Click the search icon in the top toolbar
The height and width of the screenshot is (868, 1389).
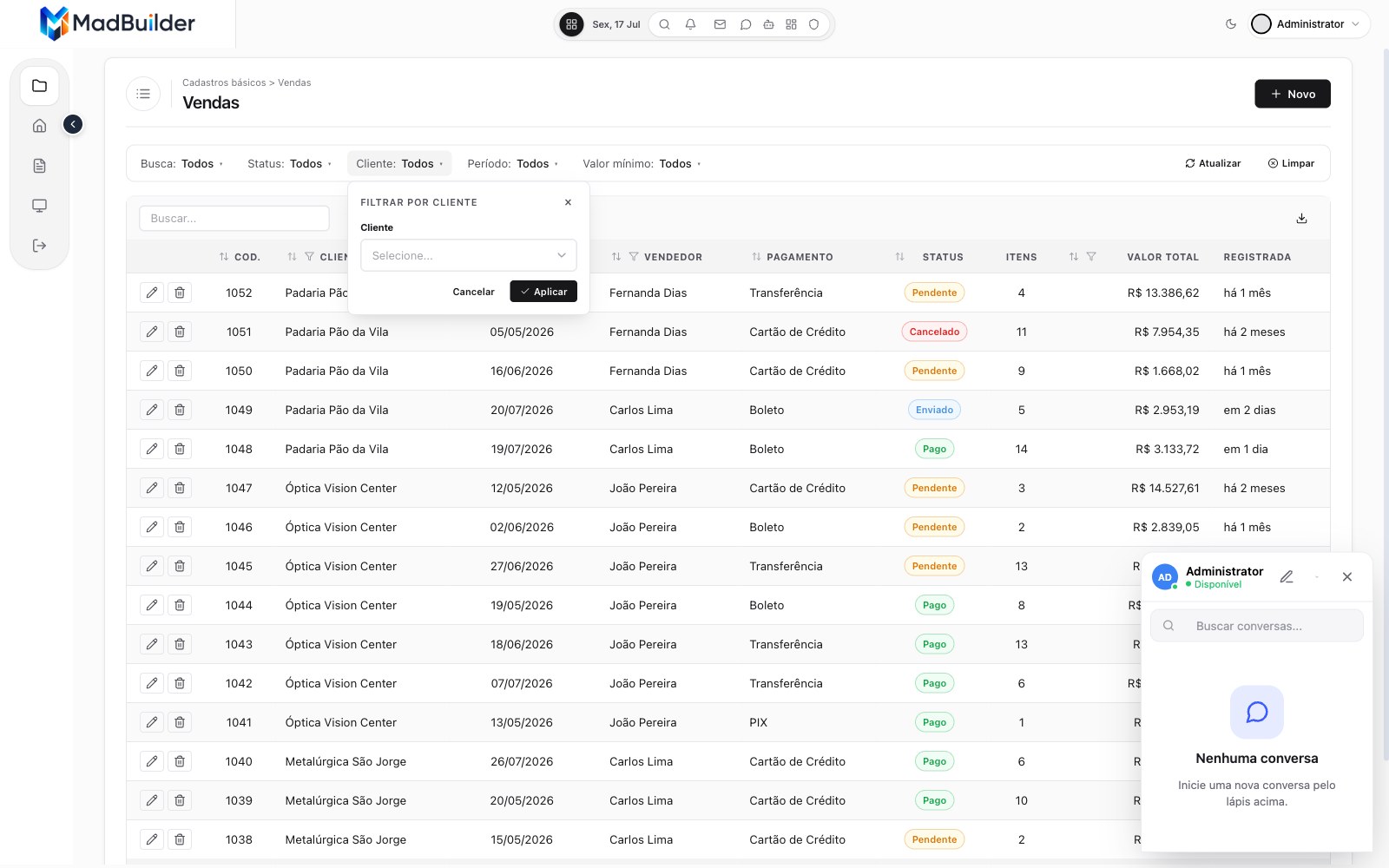click(x=664, y=24)
